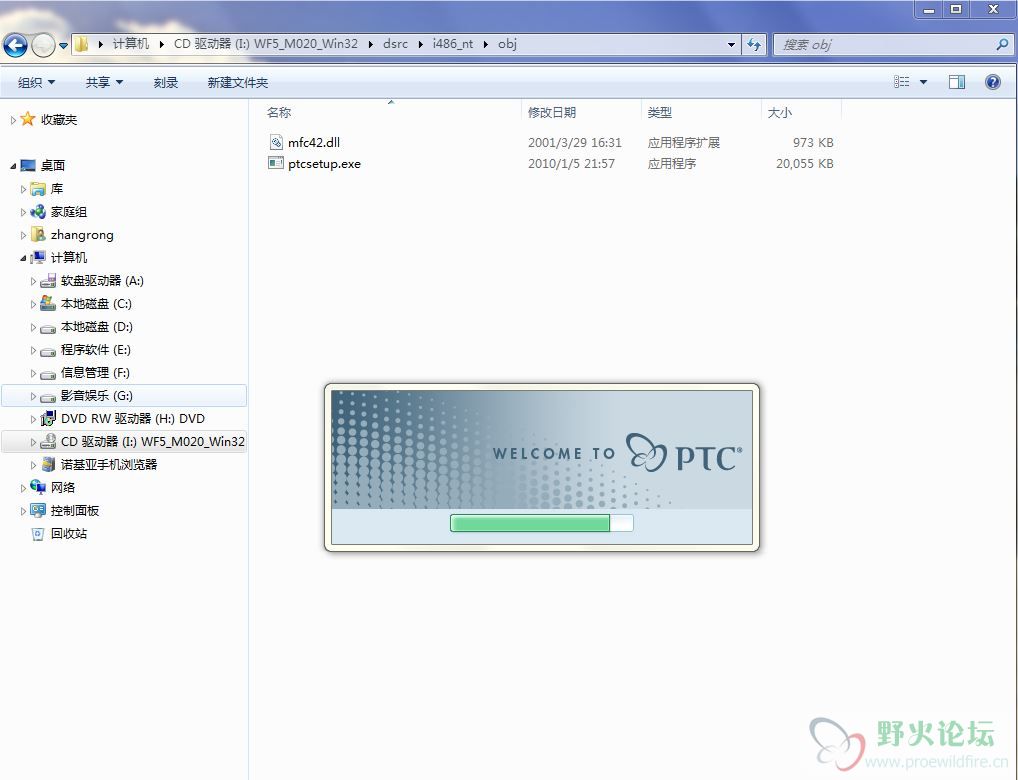Screen dimensions: 1018x780
Task: Expand the DVD RW 驱动器 (H:) node
Action: [33, 419]
